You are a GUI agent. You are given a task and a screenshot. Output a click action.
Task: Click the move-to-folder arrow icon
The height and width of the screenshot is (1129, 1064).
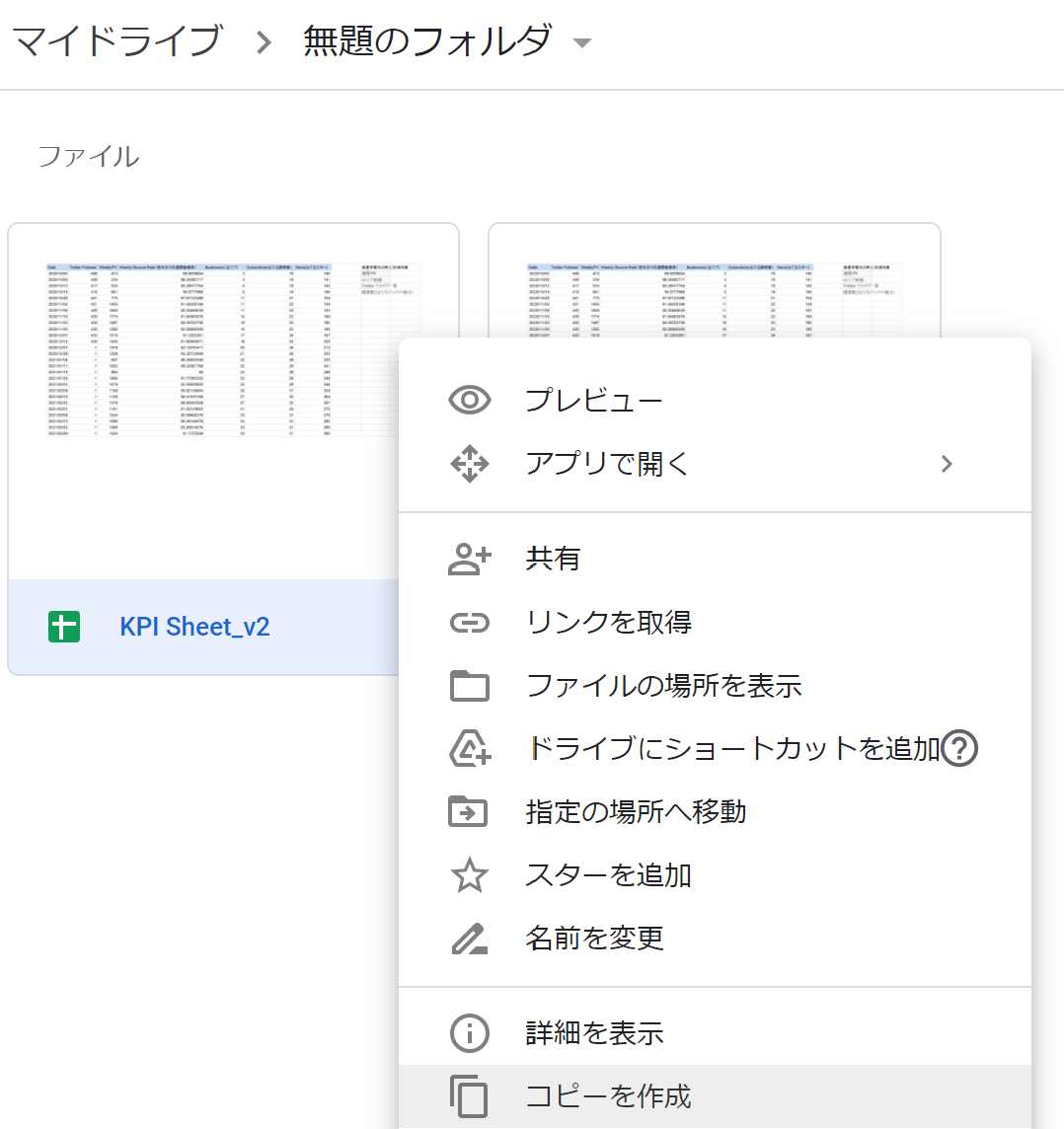[468, 811]
